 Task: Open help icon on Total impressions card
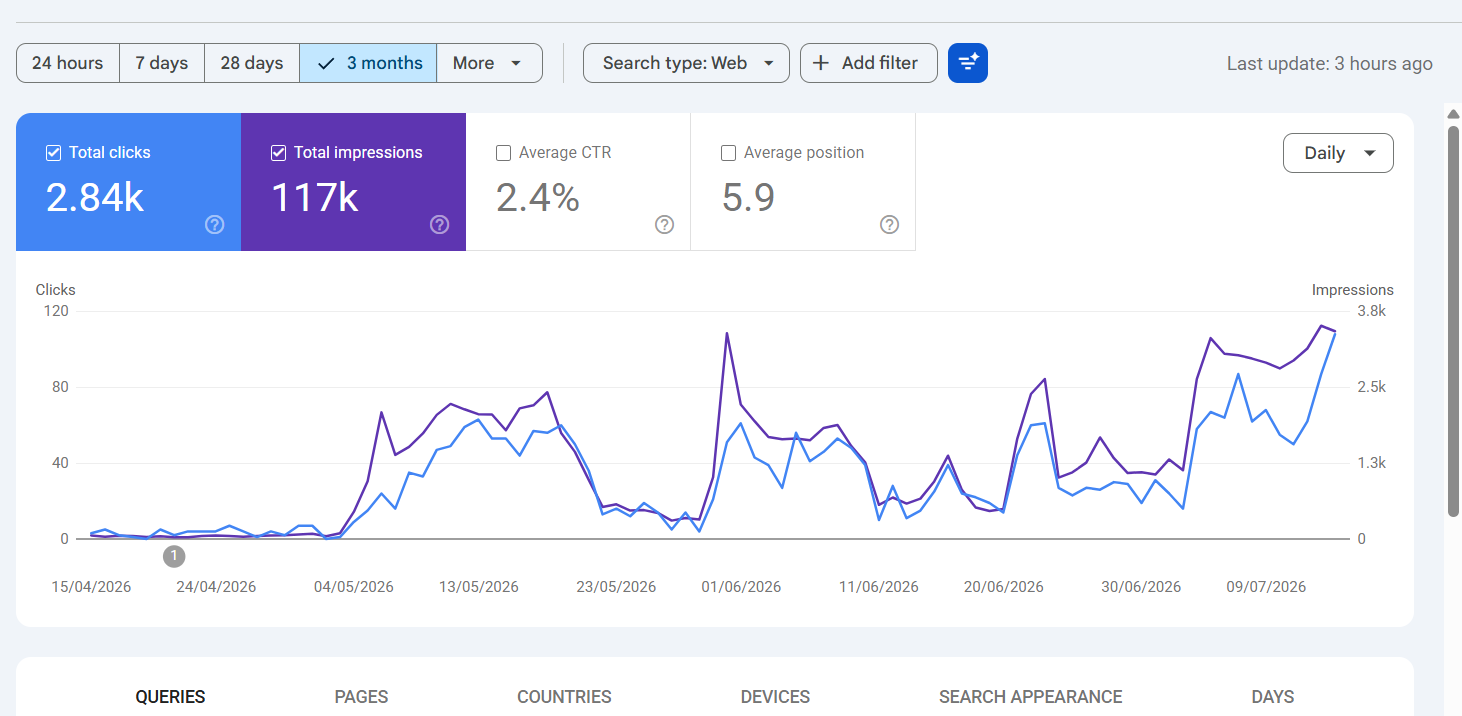439,224
